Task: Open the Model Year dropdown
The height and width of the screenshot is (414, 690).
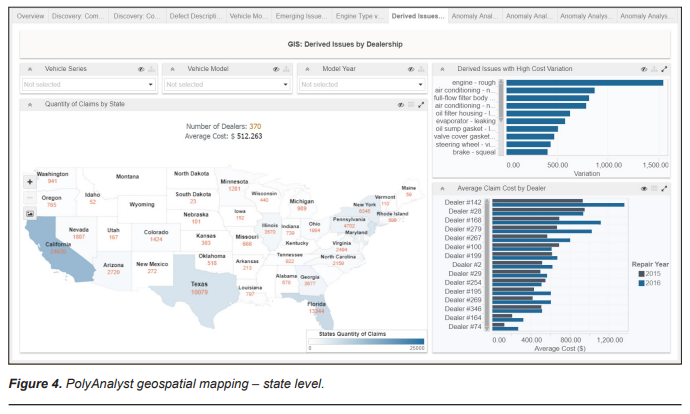Action: [362, 84]
